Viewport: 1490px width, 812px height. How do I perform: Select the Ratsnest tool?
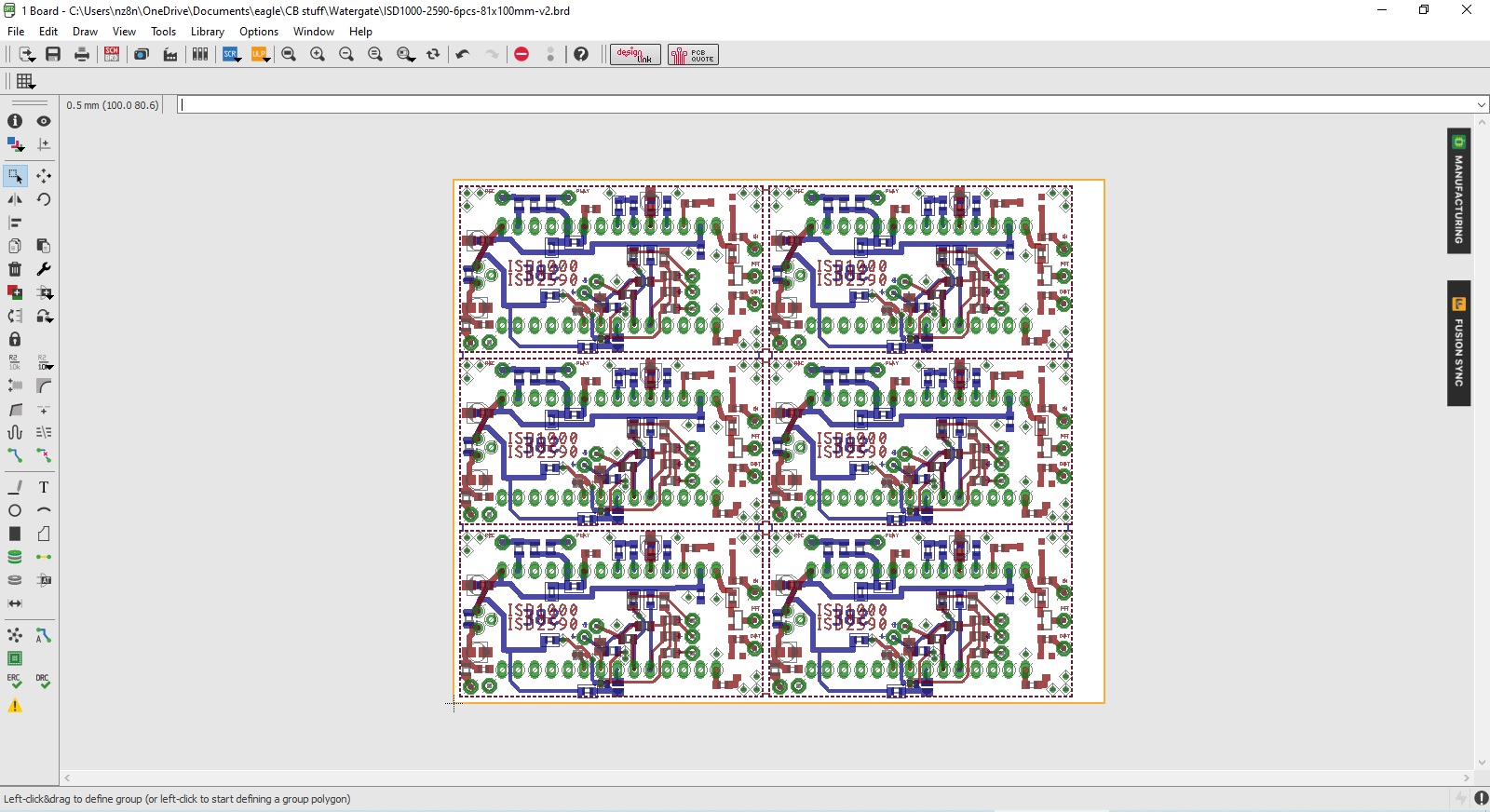(x=15, y=635)
